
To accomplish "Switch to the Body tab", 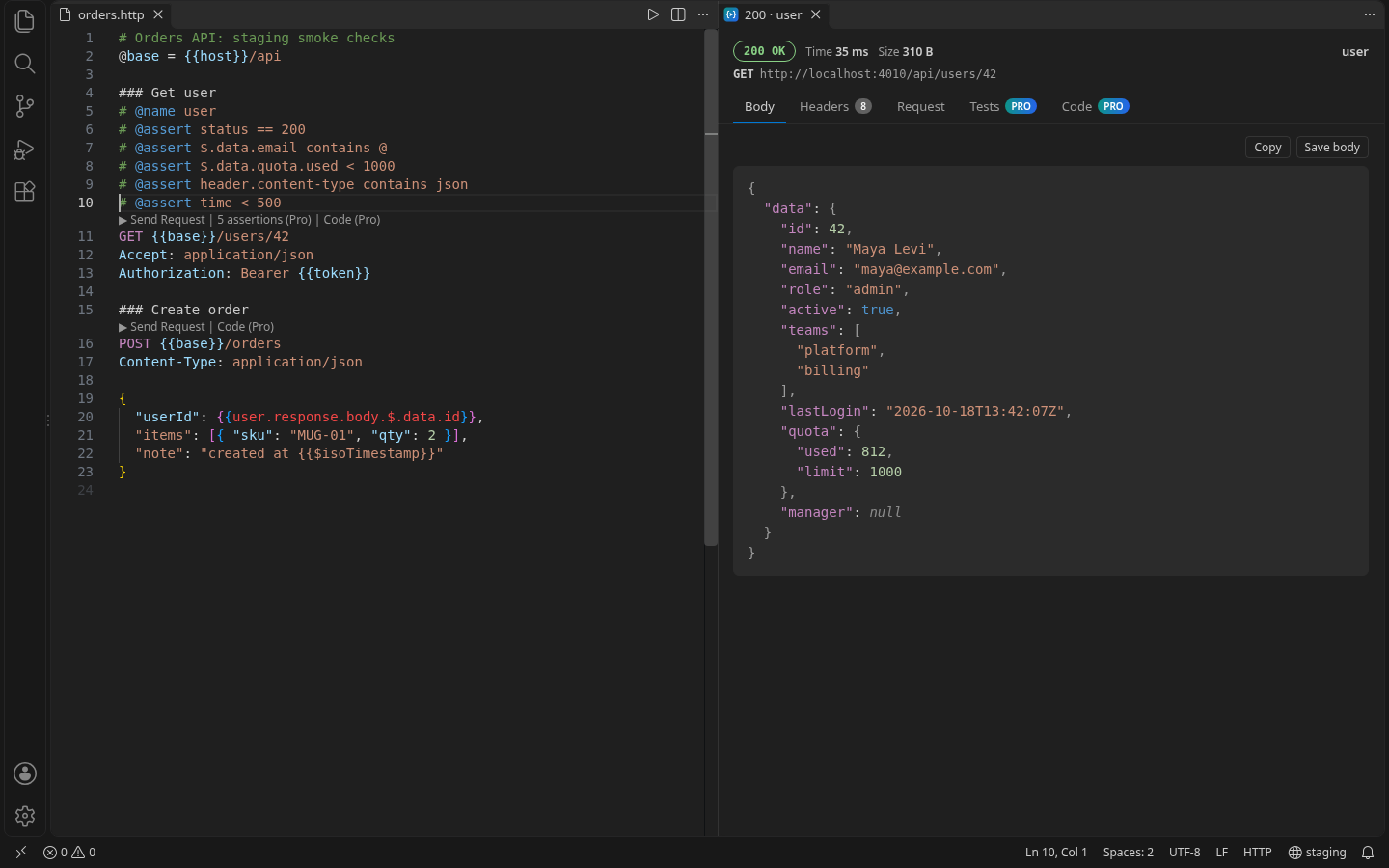I will click(x=759, y=106).
